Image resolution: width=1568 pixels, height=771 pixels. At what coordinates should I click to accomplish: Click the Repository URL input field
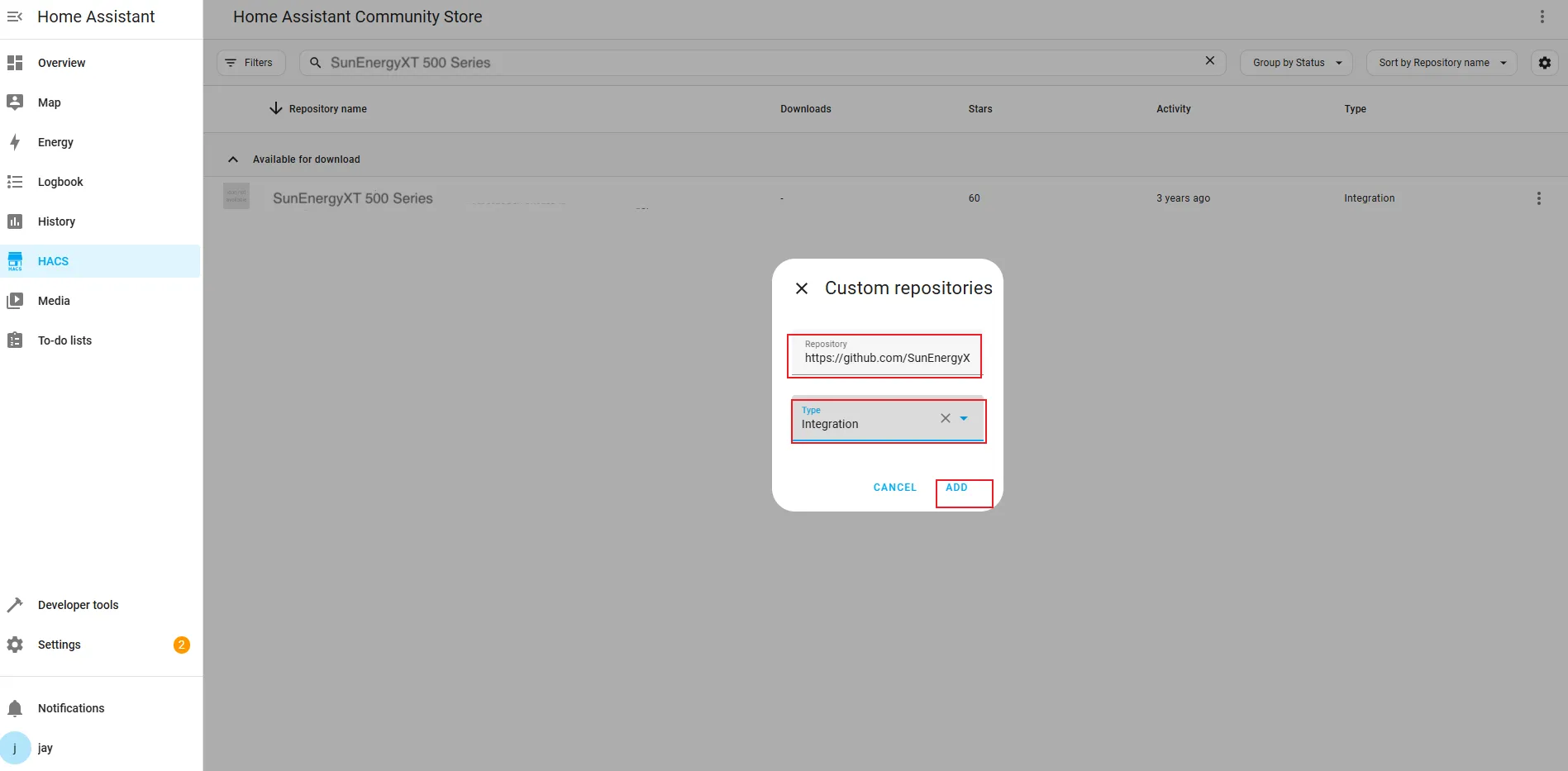click(886, 358)
